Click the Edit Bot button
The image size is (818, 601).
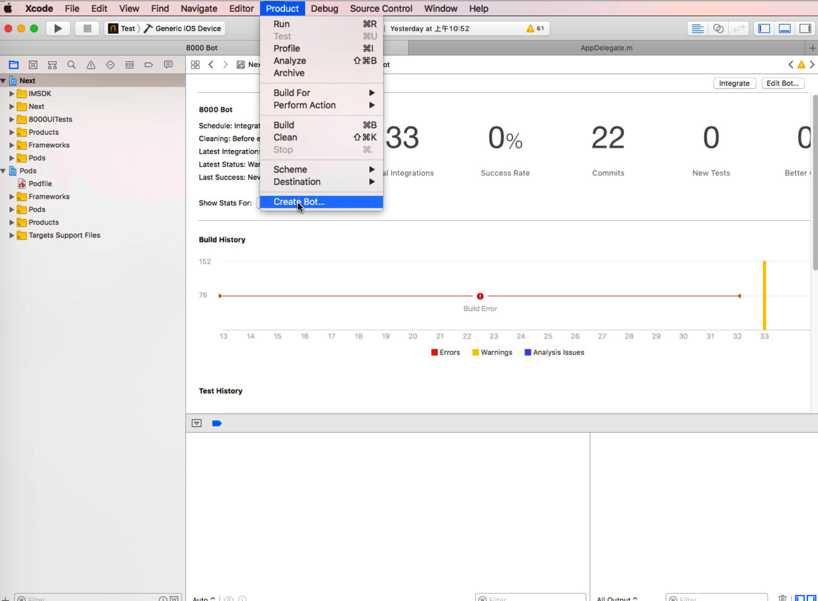(783, 83)
